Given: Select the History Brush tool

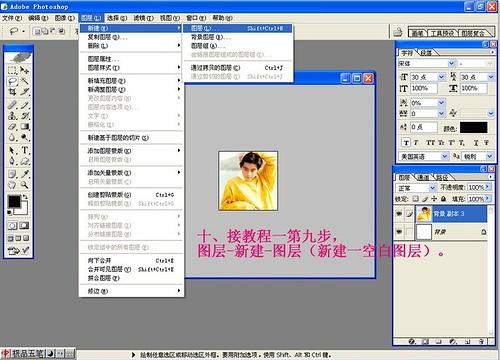Looking at the screenshot, I should point(24,116).
